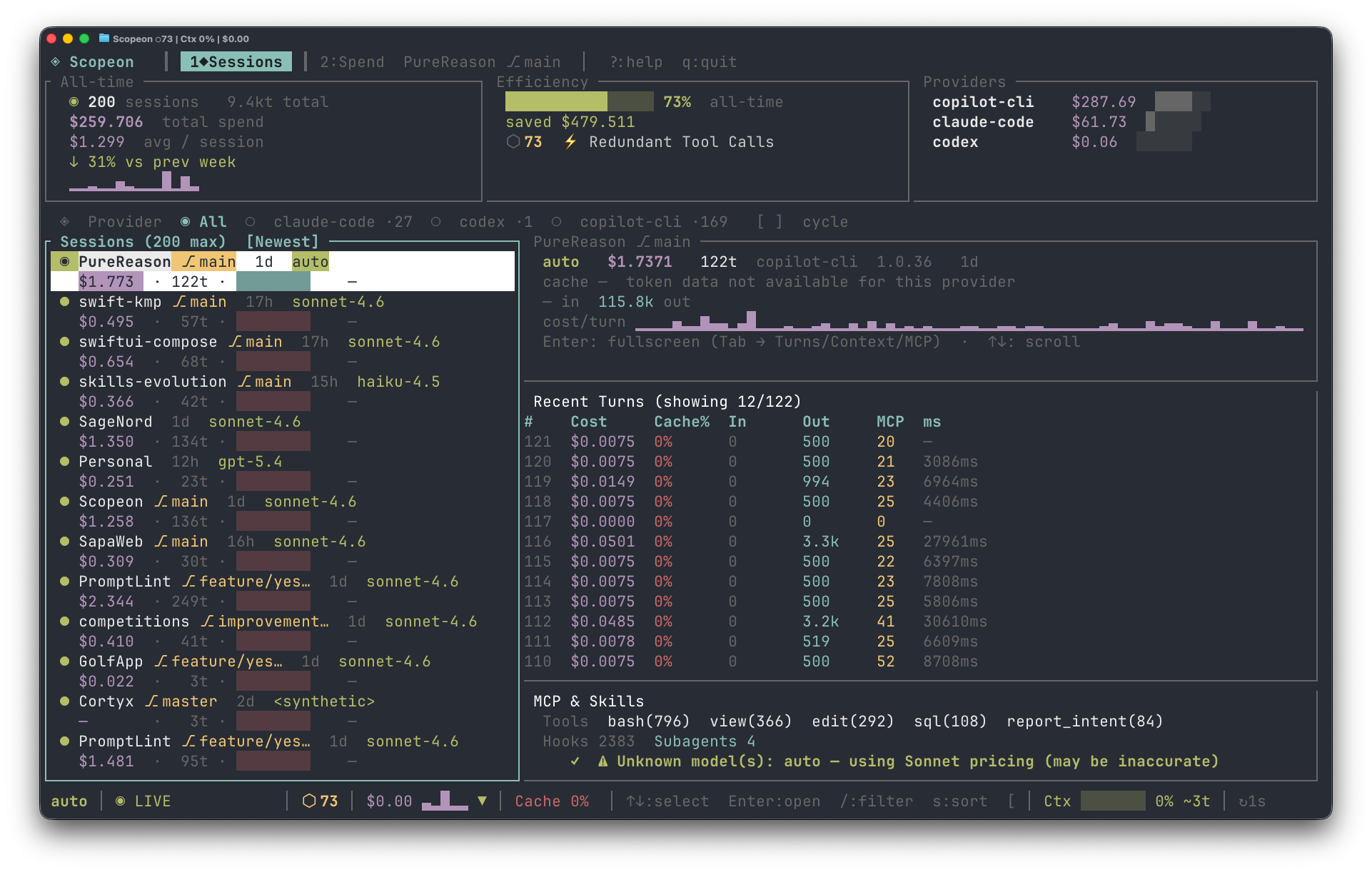Click the branch icon beside Cortyx master
This screenshot has width=1372, height=872.
(x=152, y=701)
